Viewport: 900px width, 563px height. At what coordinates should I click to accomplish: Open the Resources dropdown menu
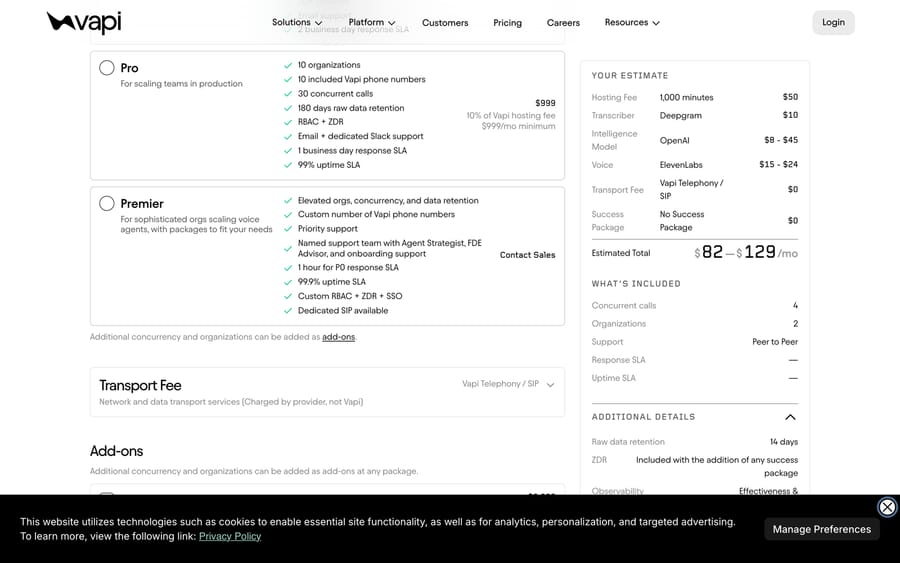[632, 22]
